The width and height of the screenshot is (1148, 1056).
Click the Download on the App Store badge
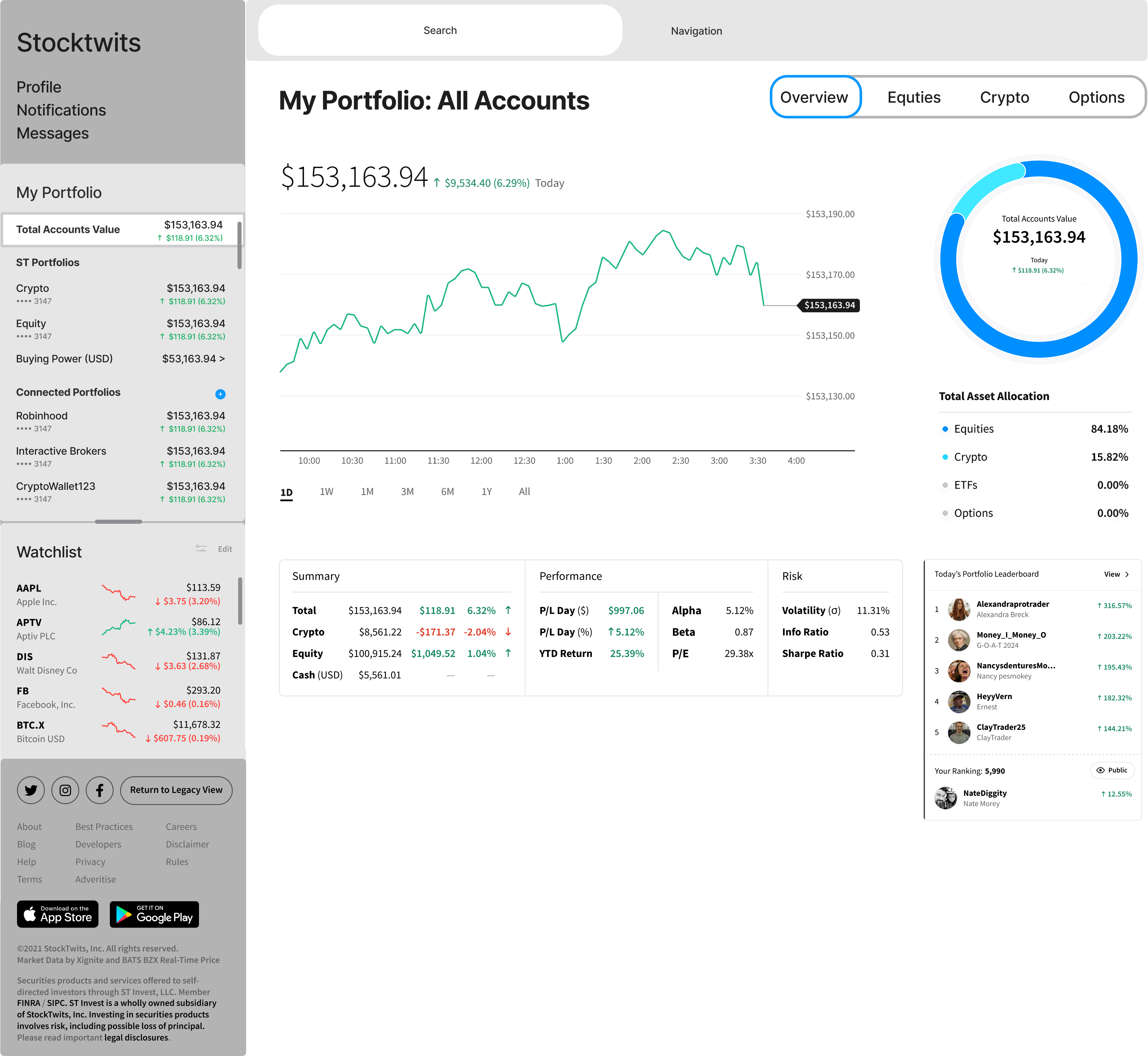(x=57, y=914)
